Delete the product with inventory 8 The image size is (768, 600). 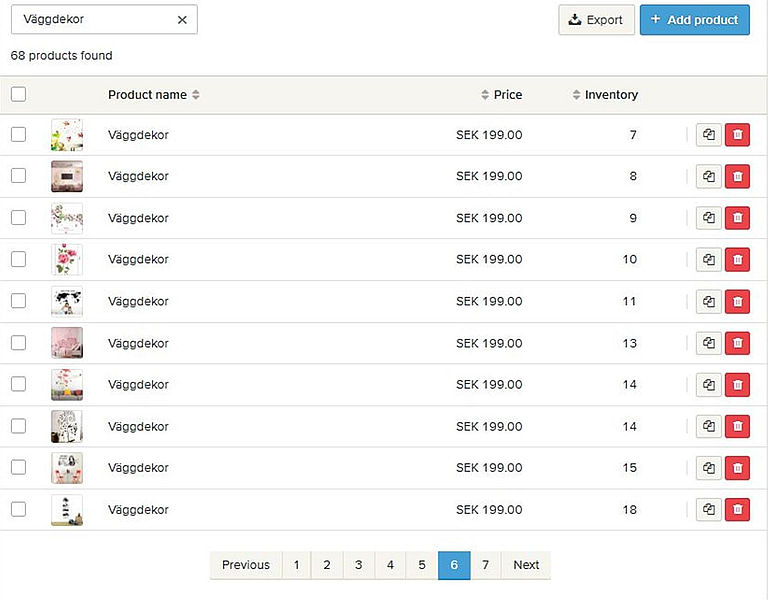(x=737, y=177)
